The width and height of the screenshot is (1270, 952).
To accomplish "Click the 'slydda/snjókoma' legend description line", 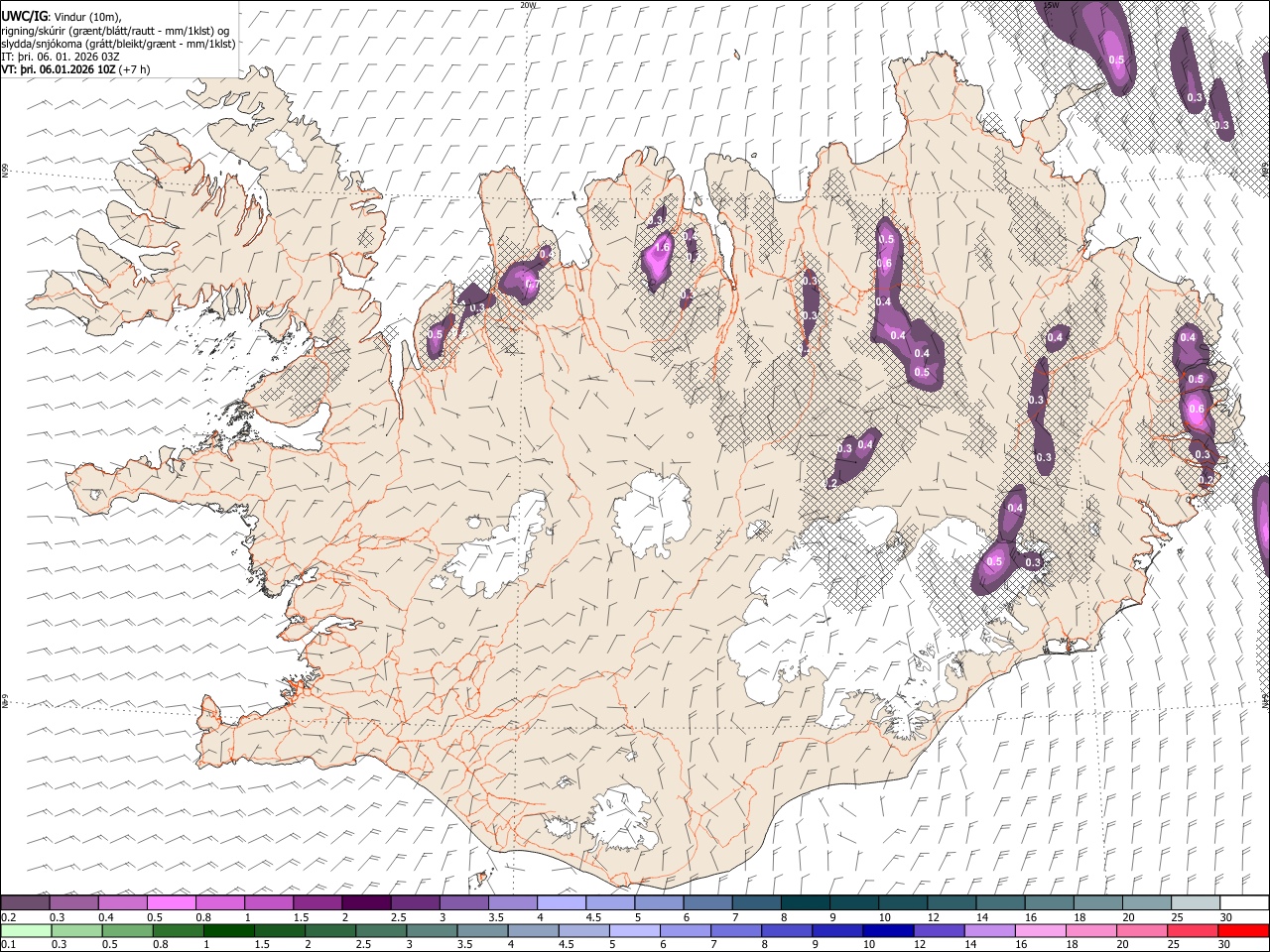I will point(119,44).
